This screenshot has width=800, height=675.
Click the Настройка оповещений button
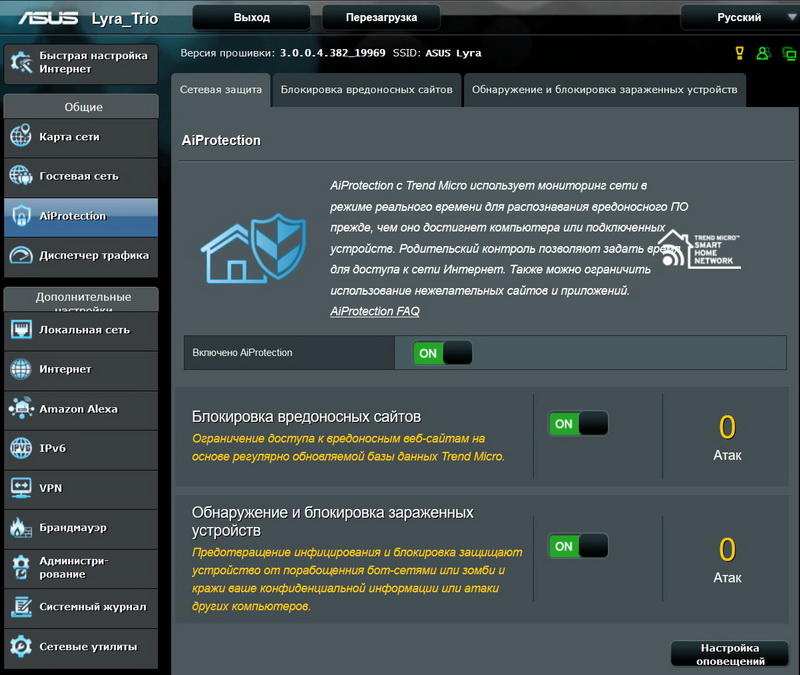[729, 654]
